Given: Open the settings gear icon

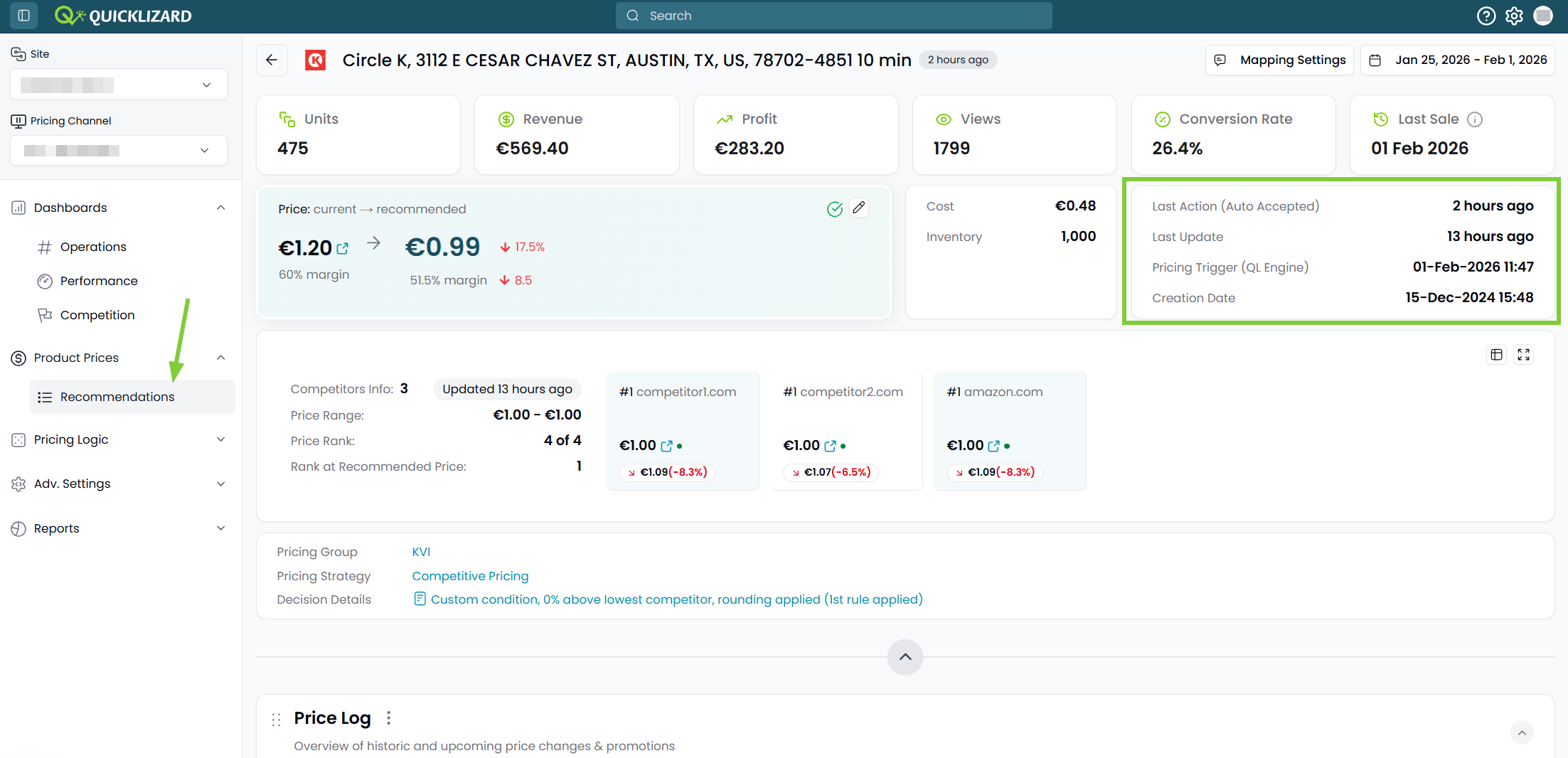Looking at the screenshot, I should coord(1515,16).
